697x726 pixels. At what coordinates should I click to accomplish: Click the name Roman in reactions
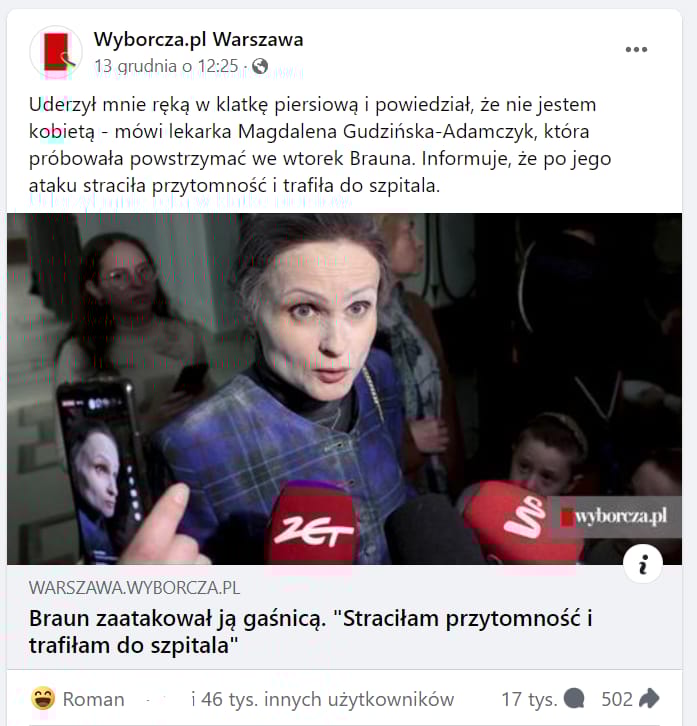pyautogui.click(x=94, y=699)
